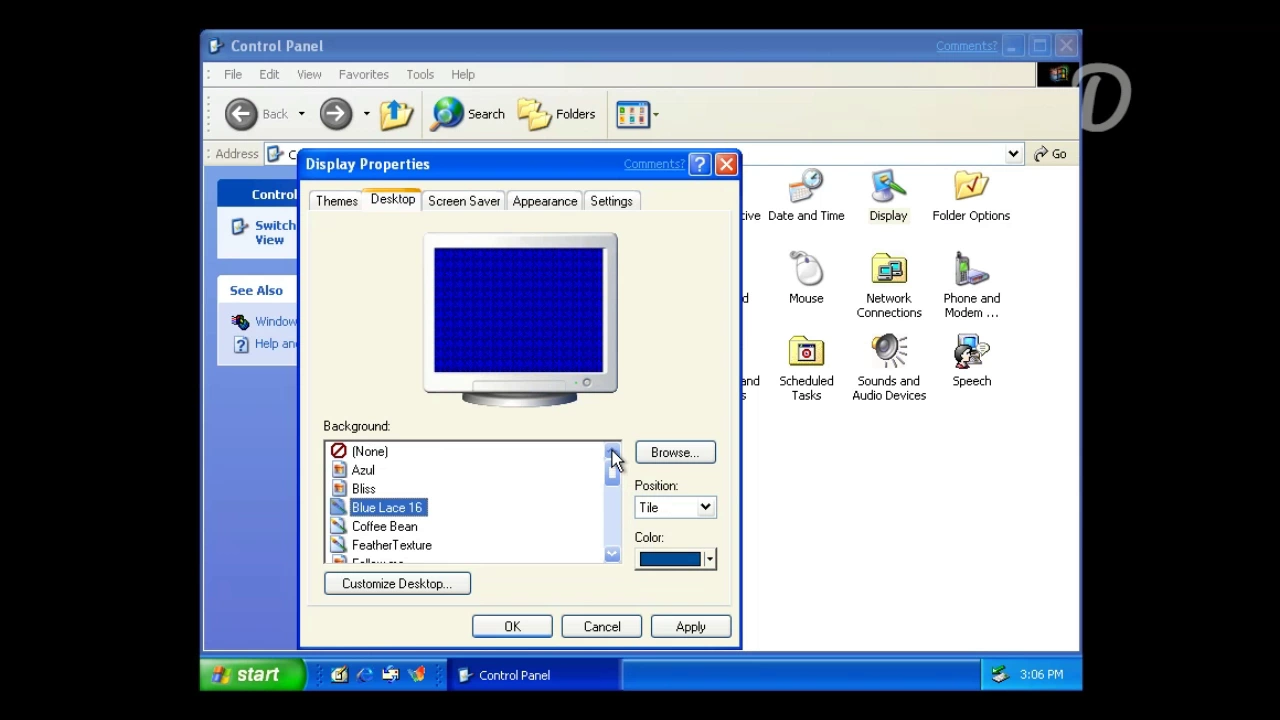
Task: Switch to the Screen Saver tab
Action: click(464, 201)
